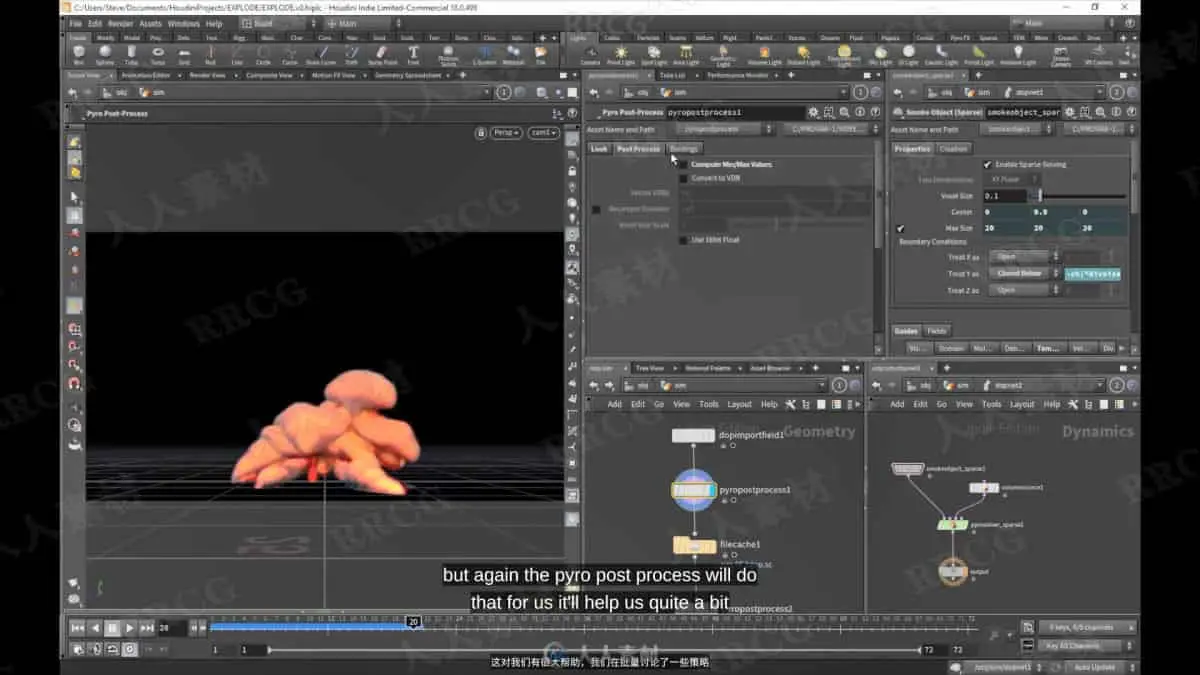Open gear menu for pyropostprocess1 parameters

click(814, 113)
